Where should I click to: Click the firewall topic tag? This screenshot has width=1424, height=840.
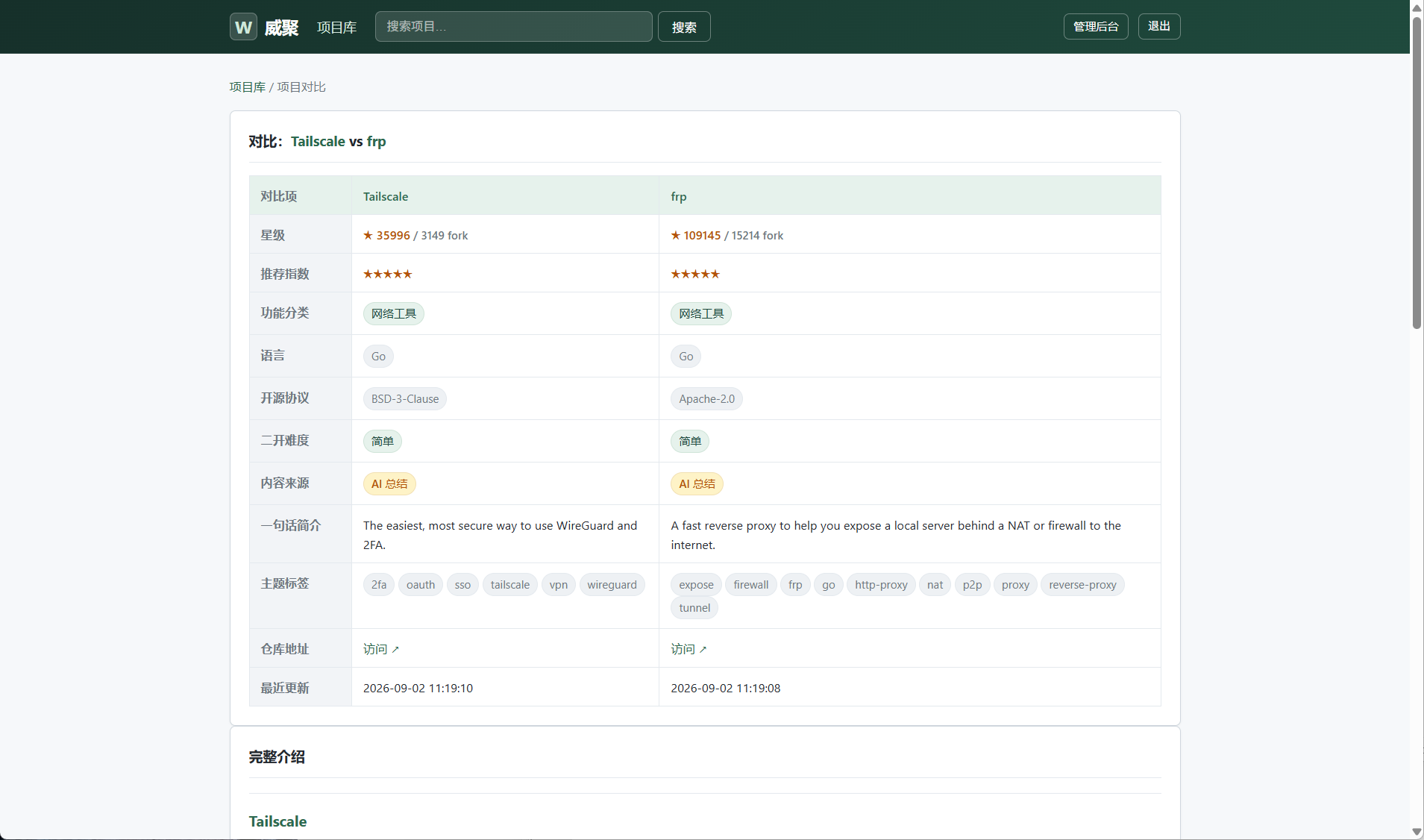click(x=750, y=585)
